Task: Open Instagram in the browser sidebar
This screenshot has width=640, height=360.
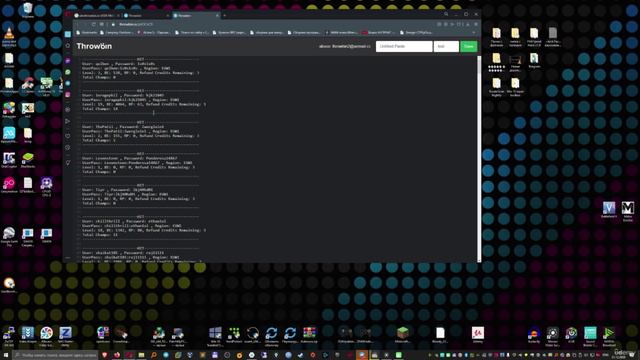Action: [68, 95]
